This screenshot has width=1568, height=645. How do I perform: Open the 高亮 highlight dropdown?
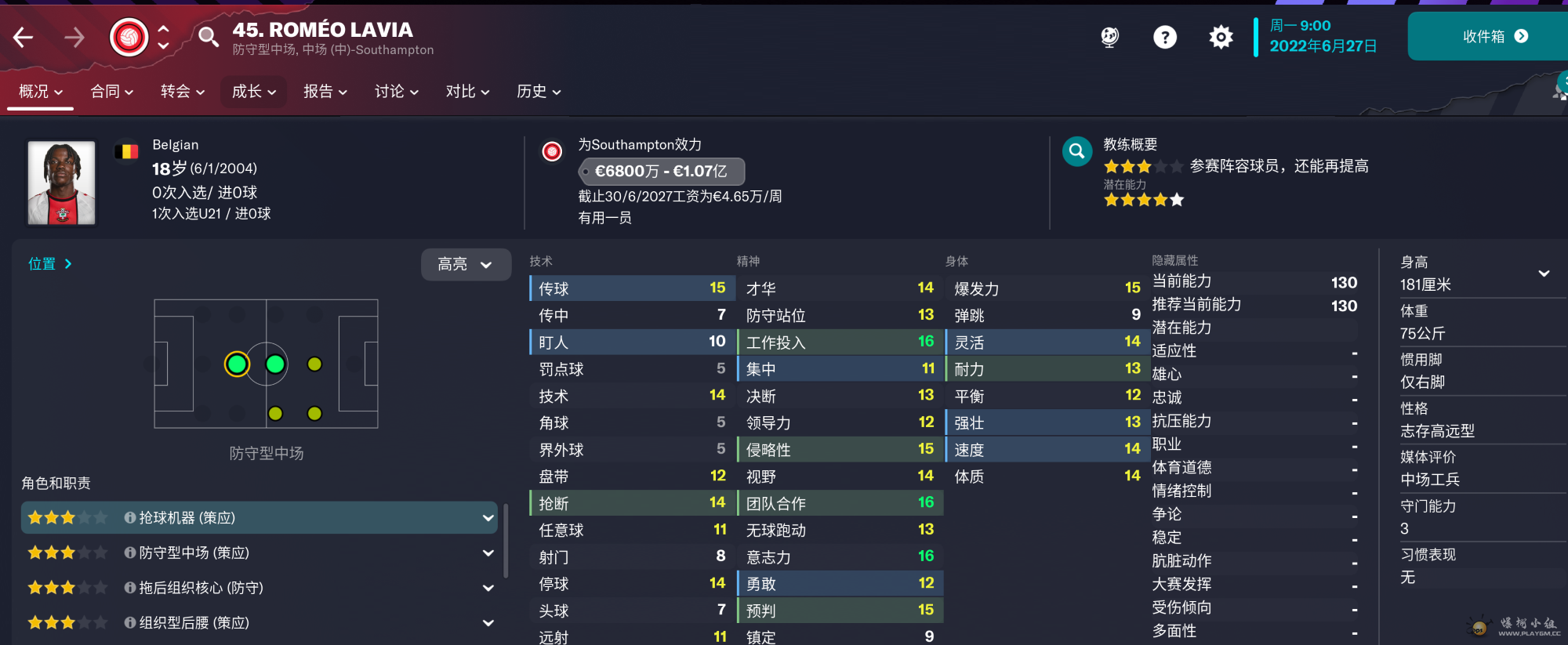click(466, 265)
